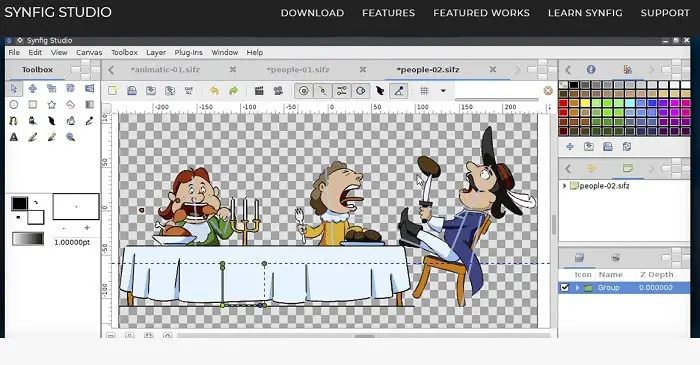Select the Rectangle tool

point(33,104)
